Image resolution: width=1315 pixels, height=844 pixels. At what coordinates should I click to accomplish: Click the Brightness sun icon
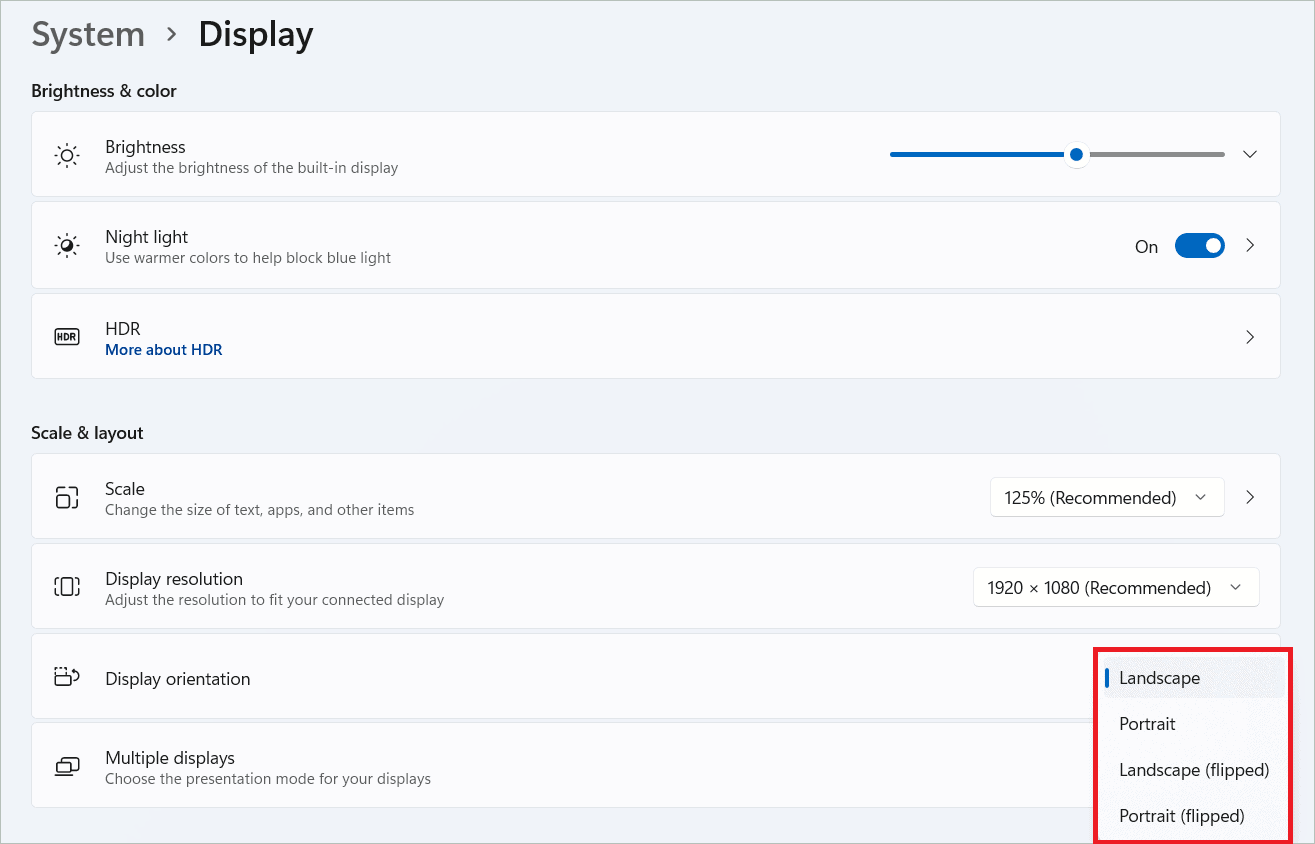[67, 155]
